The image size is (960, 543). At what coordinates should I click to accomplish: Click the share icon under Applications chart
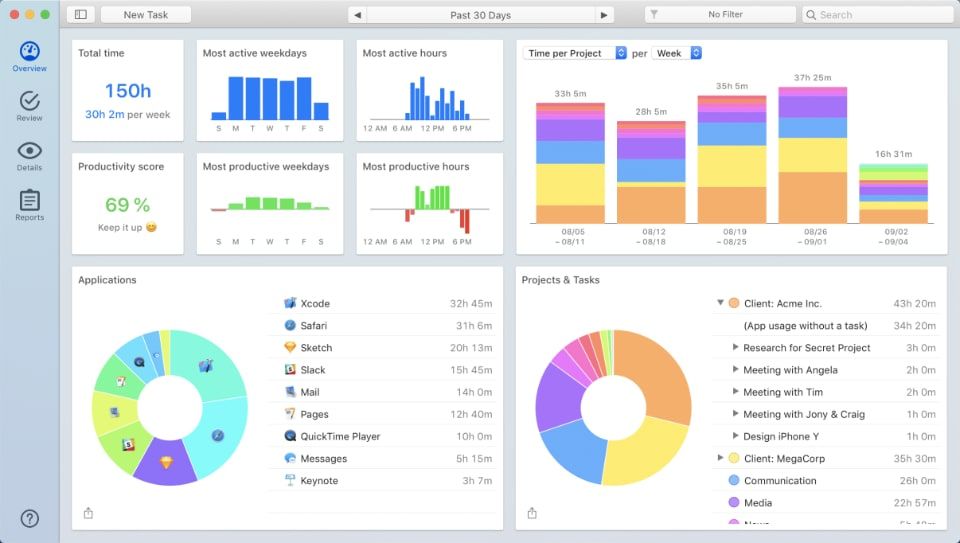88,513
